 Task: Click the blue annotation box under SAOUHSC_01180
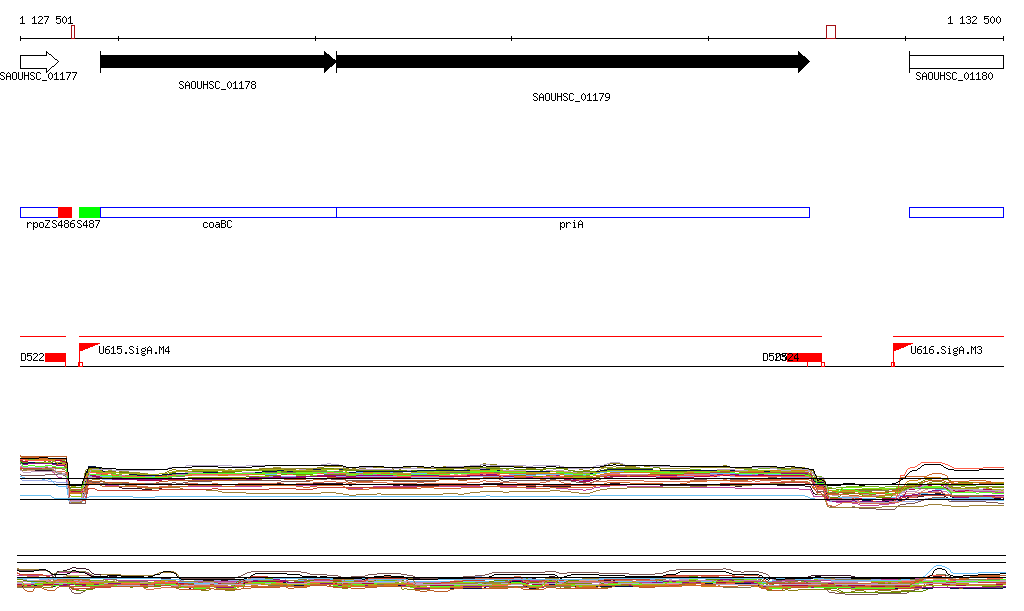tap(956, 212)
